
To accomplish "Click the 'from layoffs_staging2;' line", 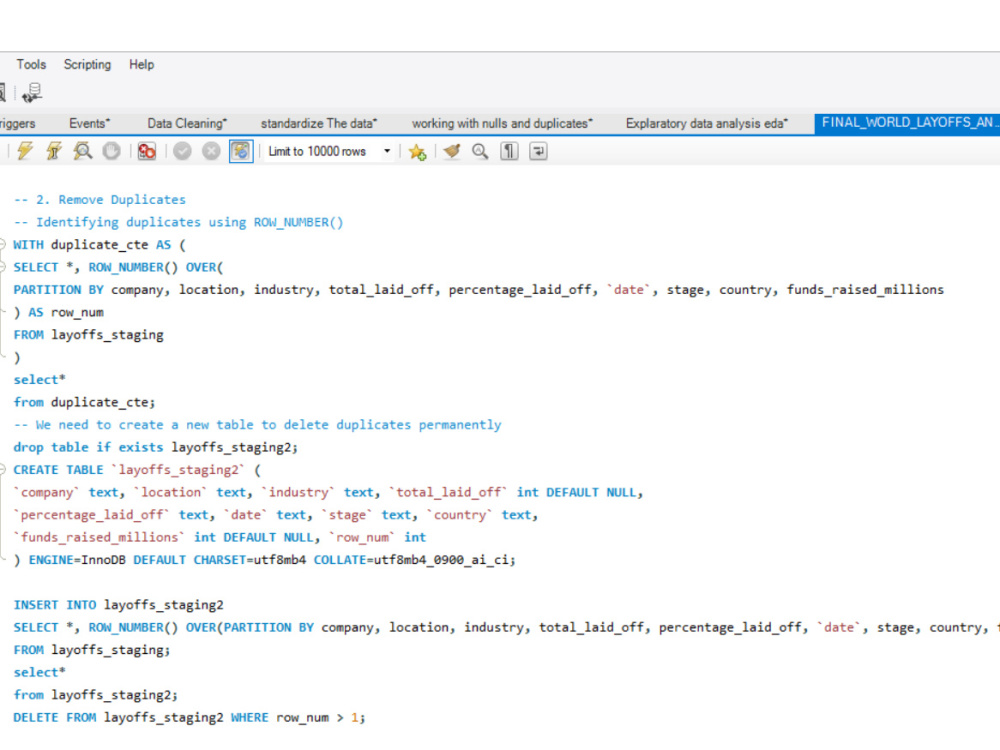I will pyautogui.click(x=96, y=695).
